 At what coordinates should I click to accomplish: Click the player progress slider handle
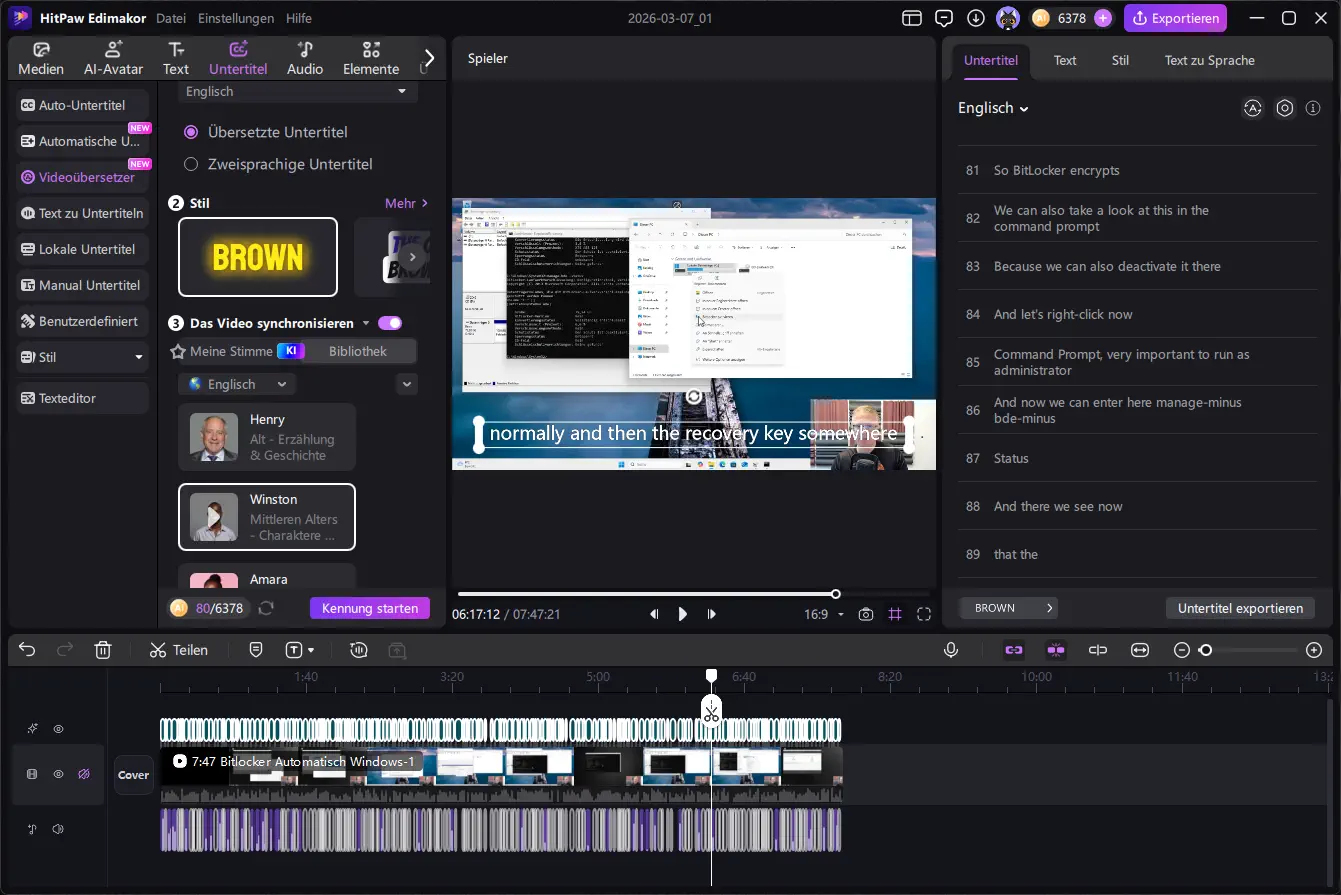click(x=836, y=594)
